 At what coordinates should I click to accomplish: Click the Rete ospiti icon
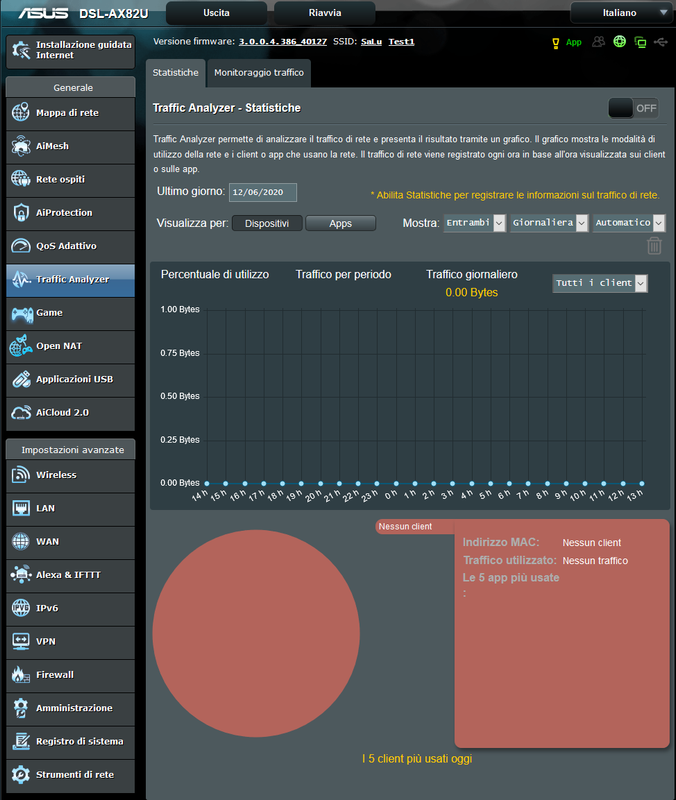click(21, 179)
